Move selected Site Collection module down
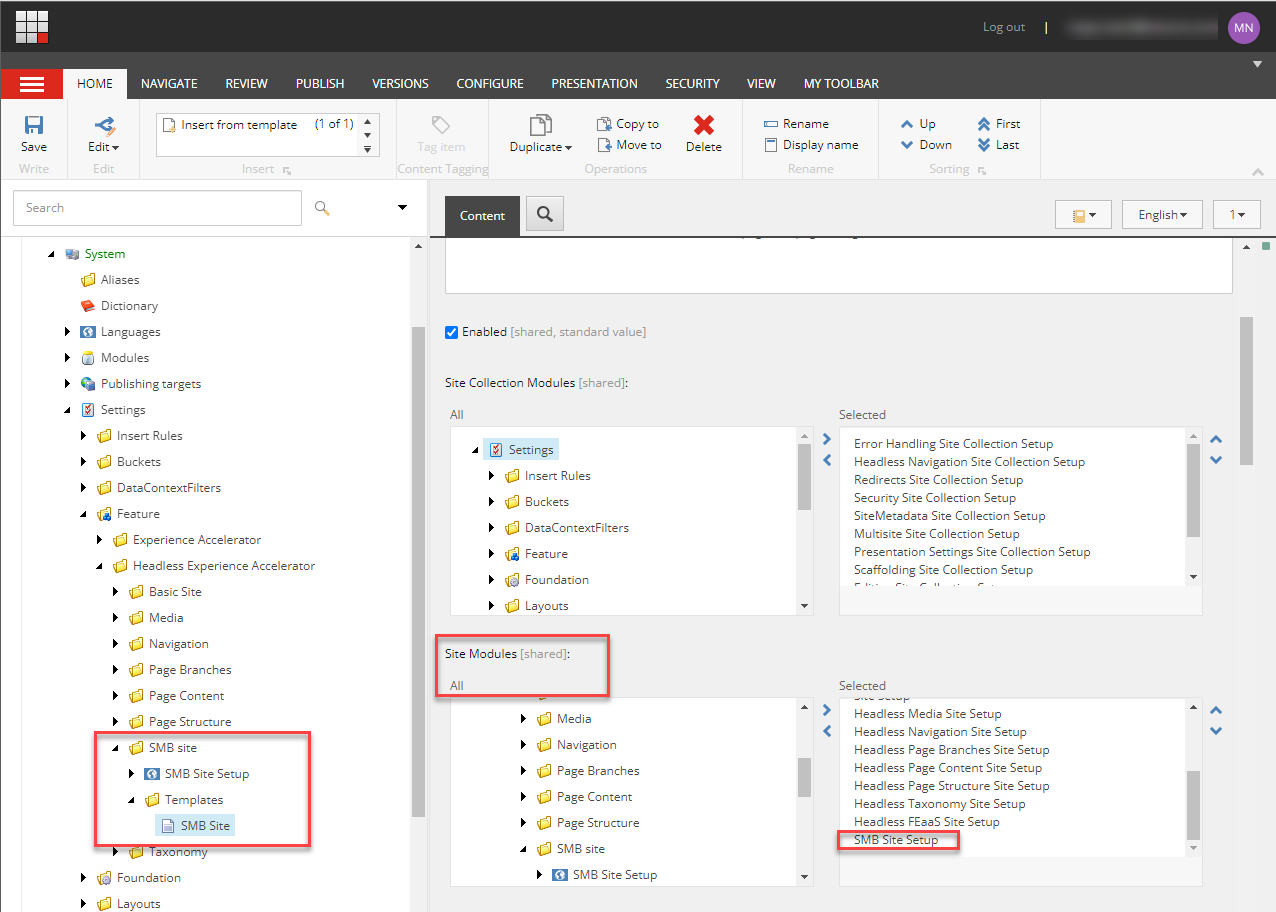The width and height of the screenshot is (1276, 912). 1216,460
